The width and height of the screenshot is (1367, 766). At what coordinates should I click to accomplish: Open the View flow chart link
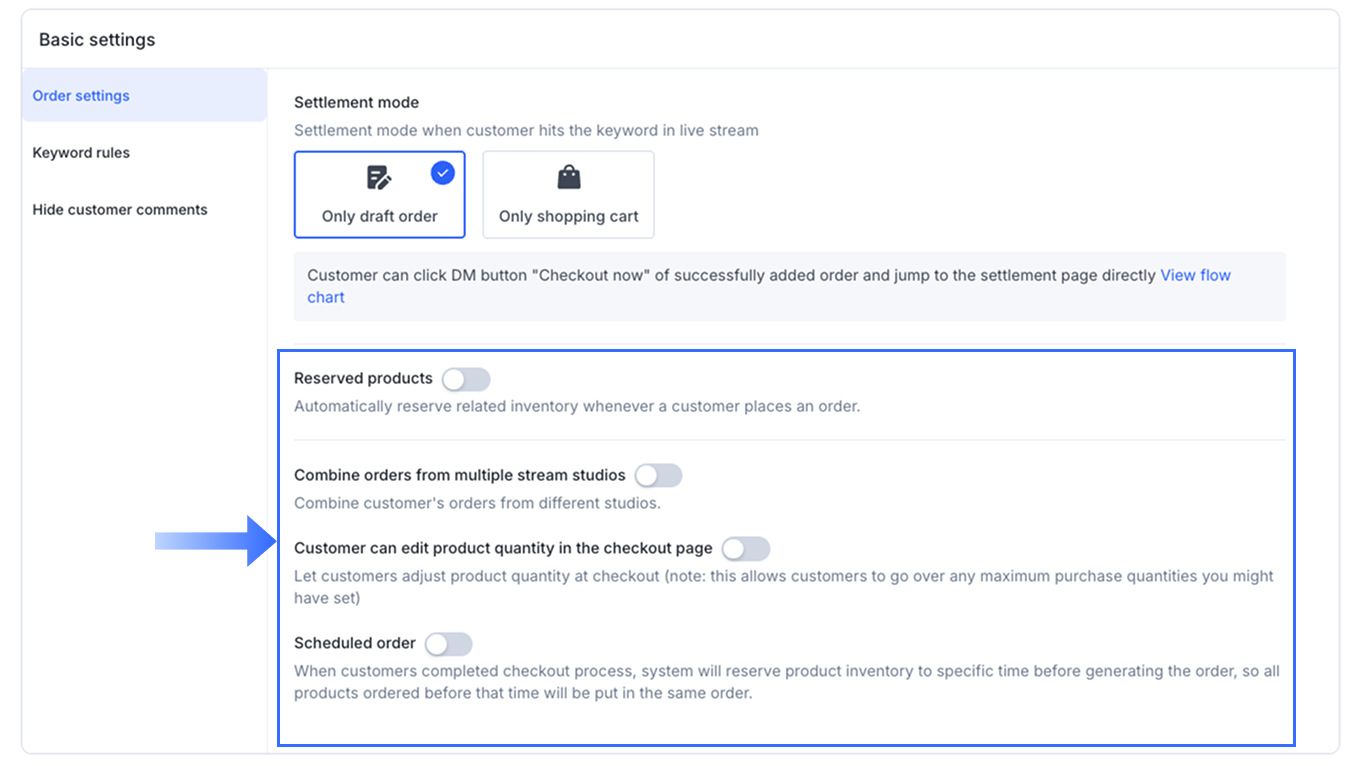1195,275
